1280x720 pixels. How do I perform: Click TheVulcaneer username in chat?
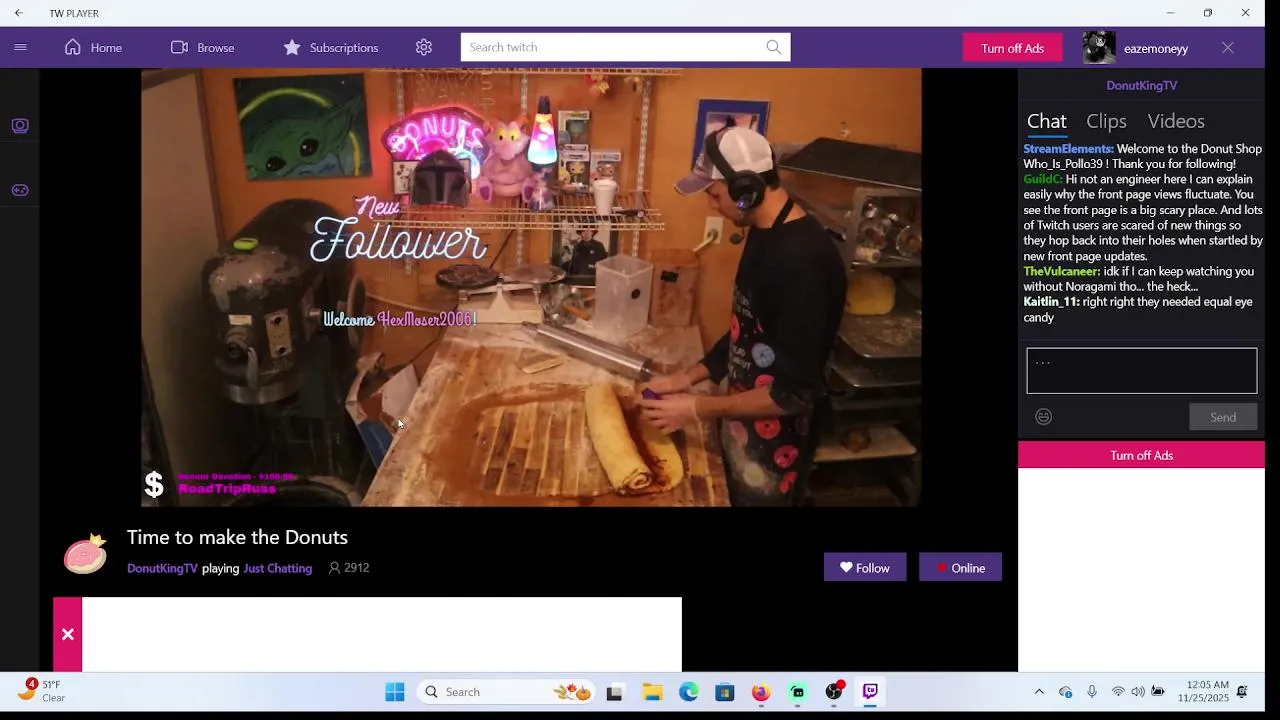click(1061, 272)
